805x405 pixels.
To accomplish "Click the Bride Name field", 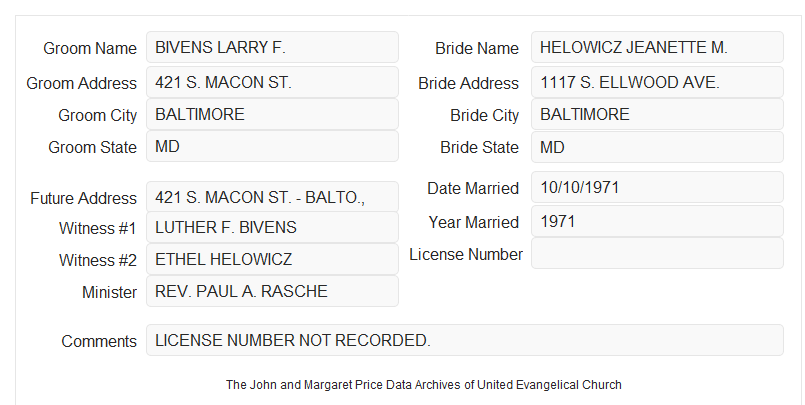I will pos(658,47).
